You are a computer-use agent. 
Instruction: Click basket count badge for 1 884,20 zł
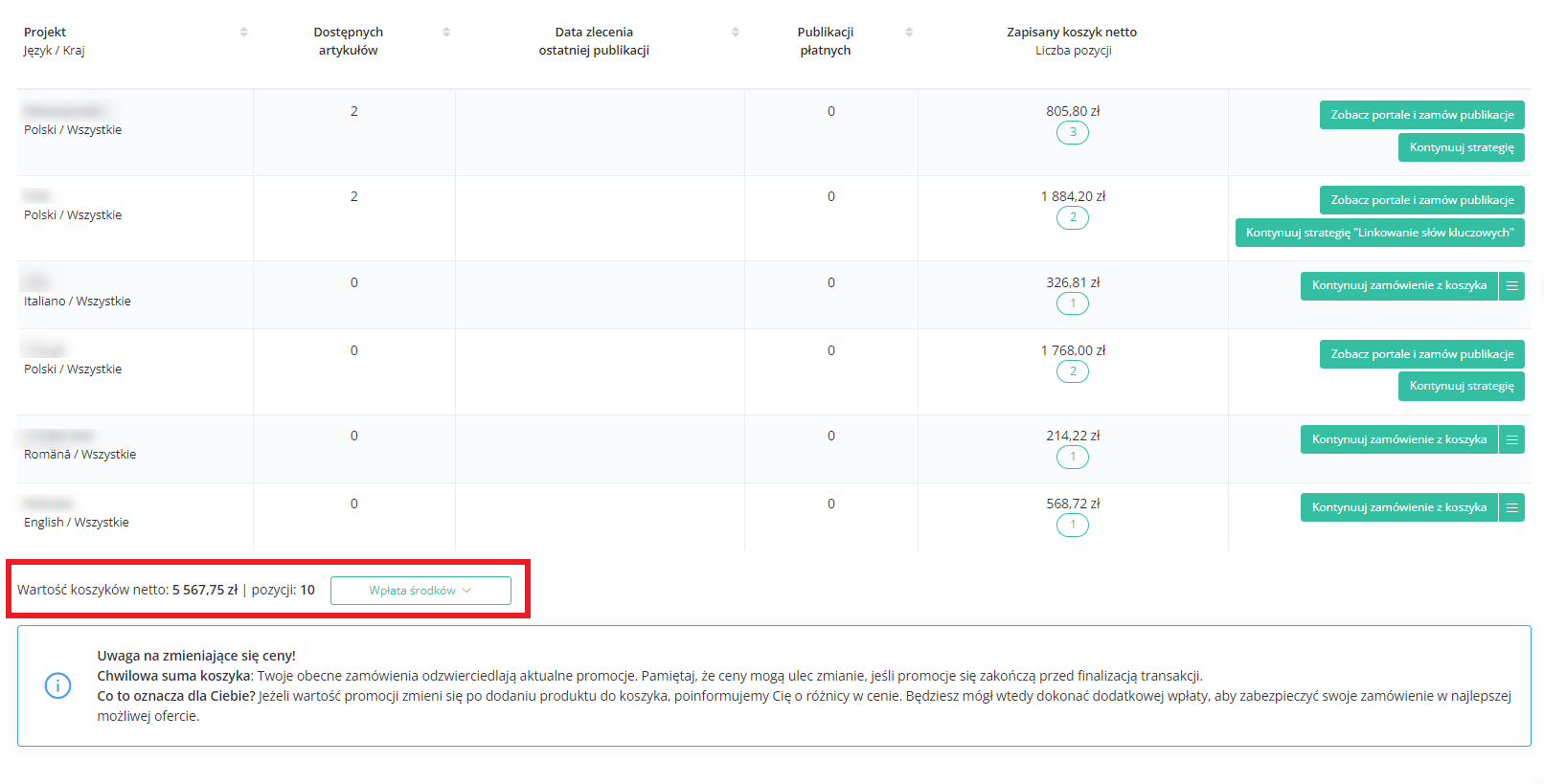tap(1072, 218)
